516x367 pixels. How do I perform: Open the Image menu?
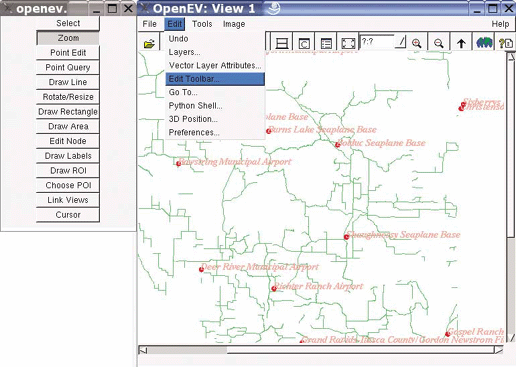coord(234,24)
